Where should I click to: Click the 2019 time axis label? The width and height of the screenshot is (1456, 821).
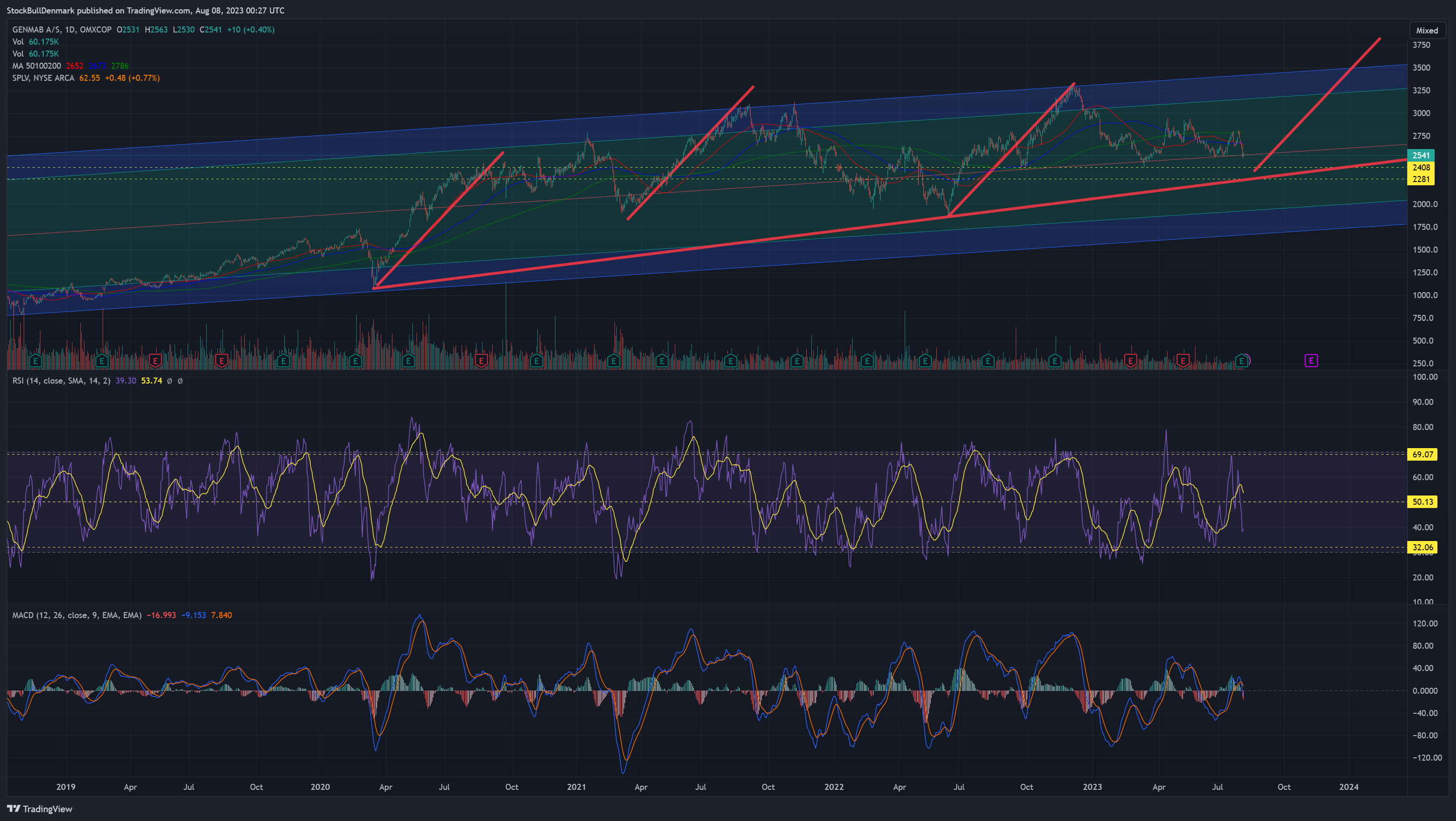pyautogui.click(x=65, y=787)
